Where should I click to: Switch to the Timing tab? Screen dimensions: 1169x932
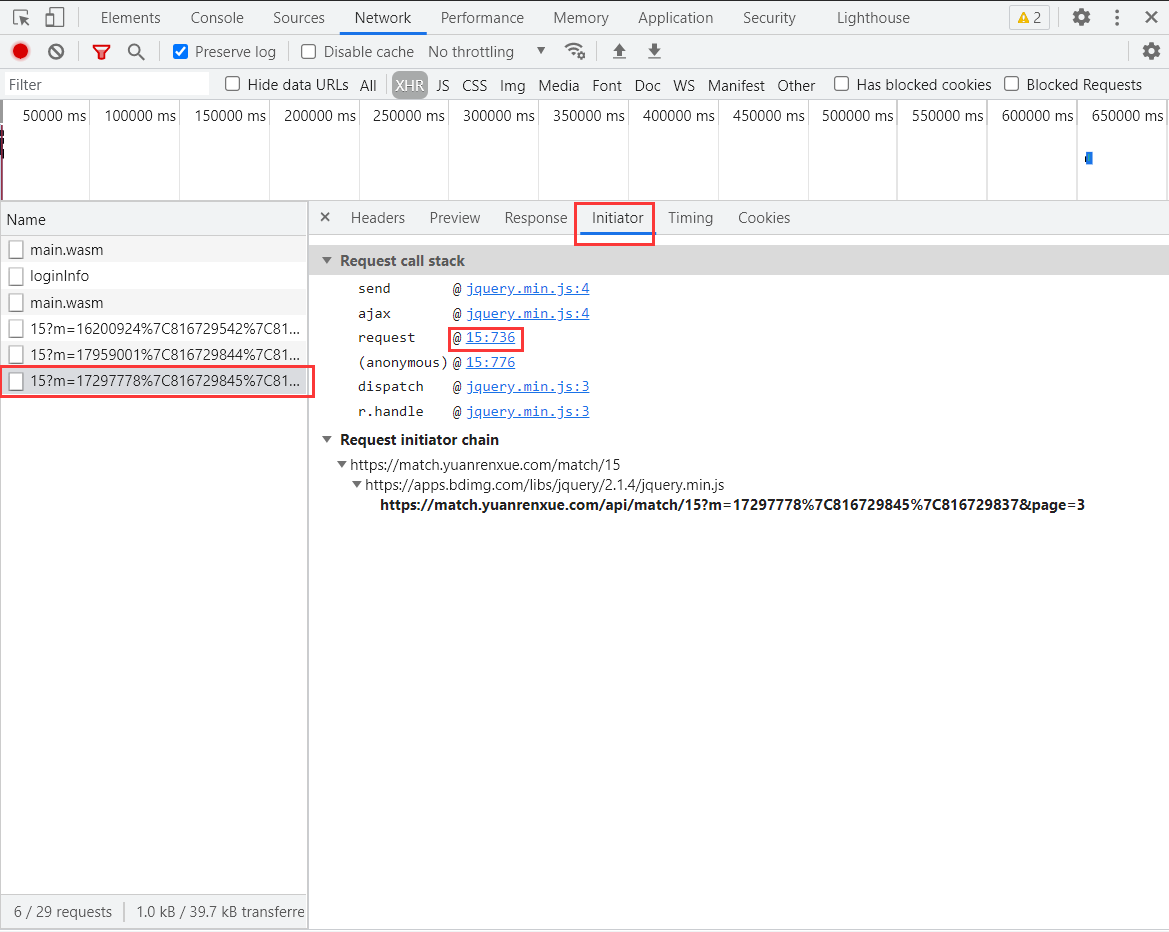pyautogui.click(x=690, y=218)
